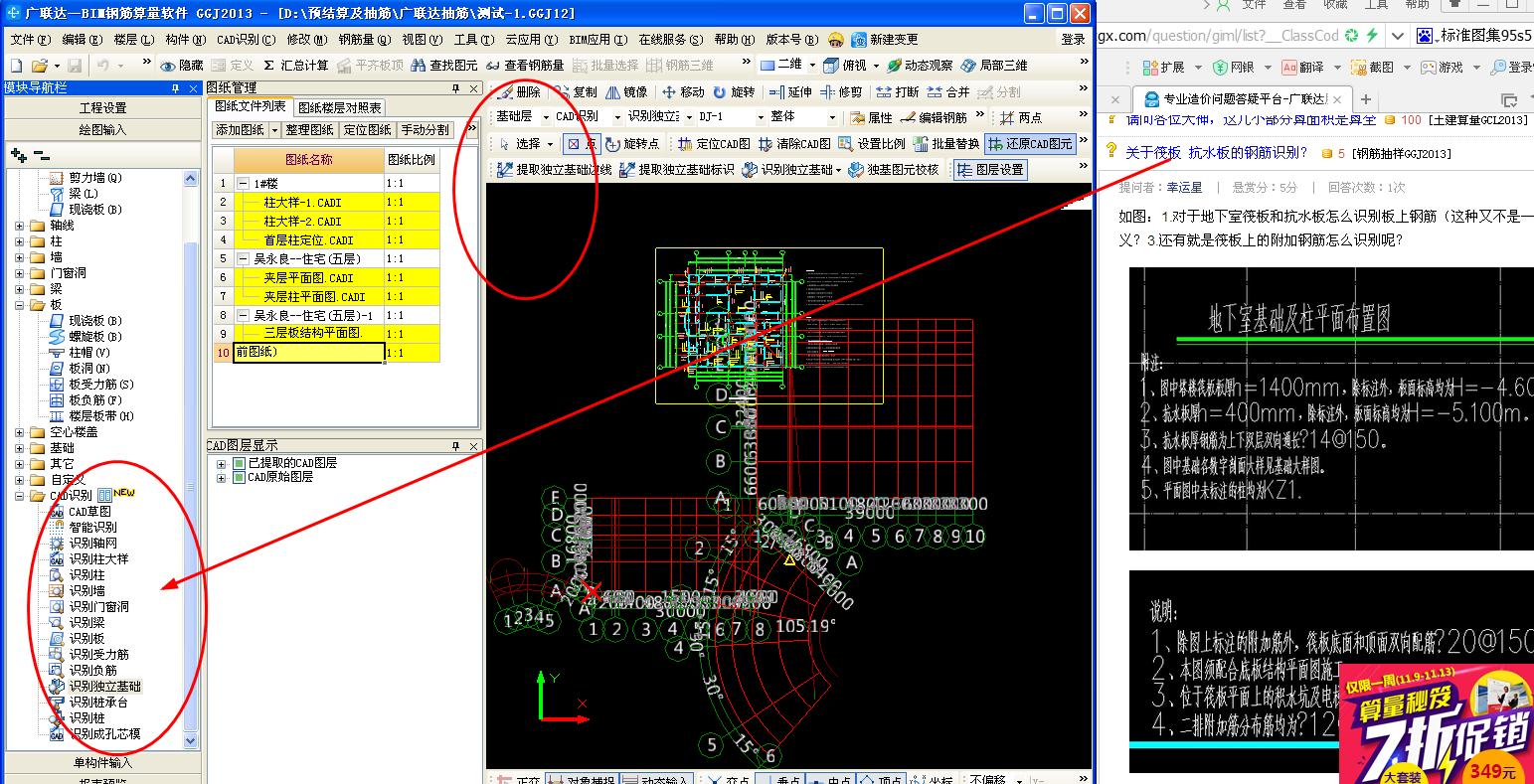This screenshot has width=1534, height=784.
Task: Open the 文件(F) menu
Action: pos(29,40)
